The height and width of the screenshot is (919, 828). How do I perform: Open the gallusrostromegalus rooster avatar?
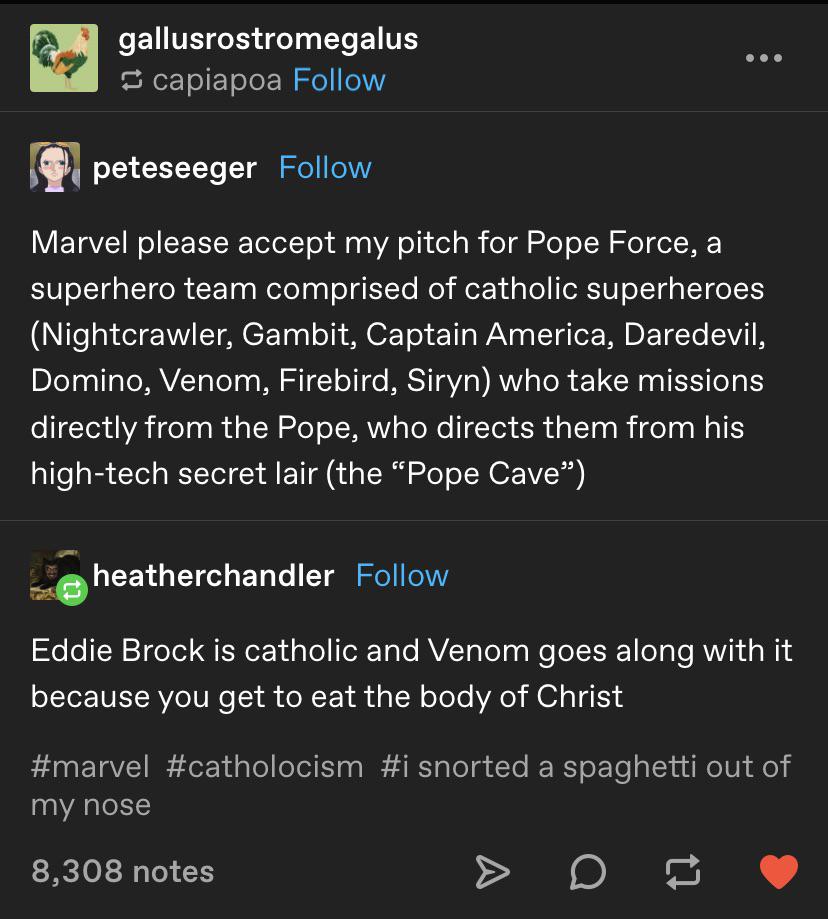[x=64, y=58]
